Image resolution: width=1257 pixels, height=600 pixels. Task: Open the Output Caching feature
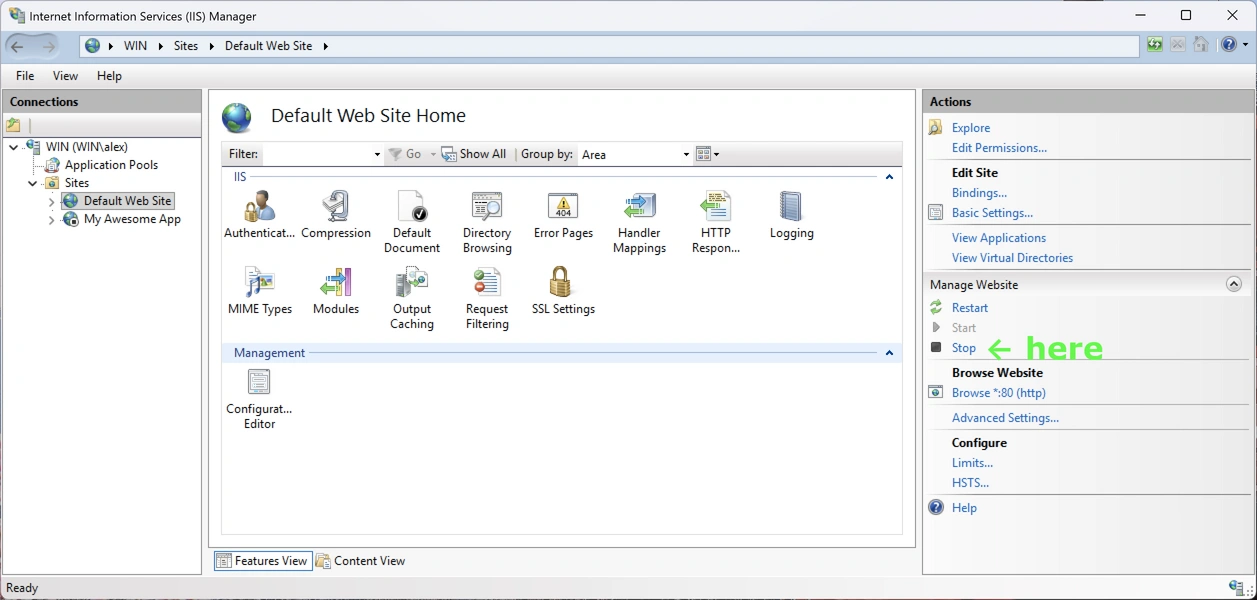tap(411, 299)
